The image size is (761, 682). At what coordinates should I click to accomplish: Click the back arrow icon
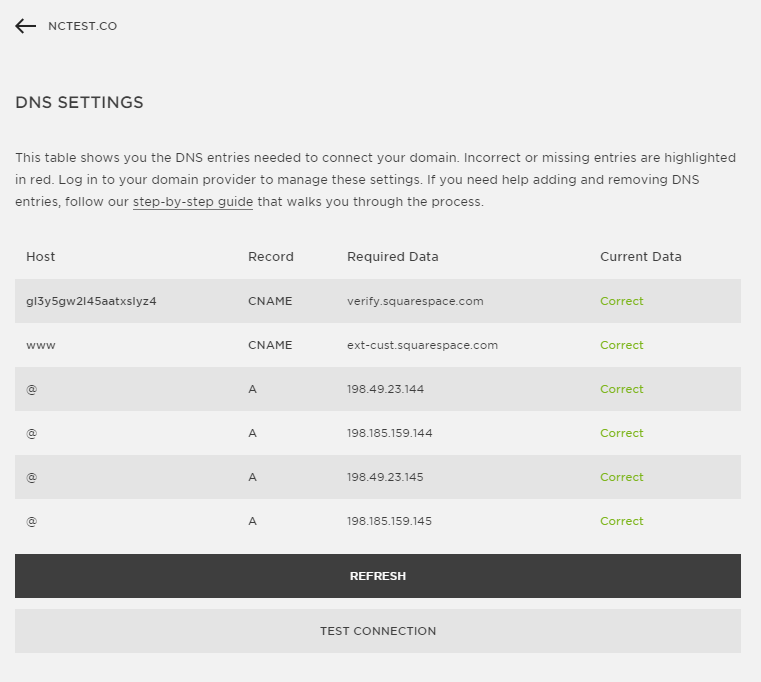click(x=25, y=26)
